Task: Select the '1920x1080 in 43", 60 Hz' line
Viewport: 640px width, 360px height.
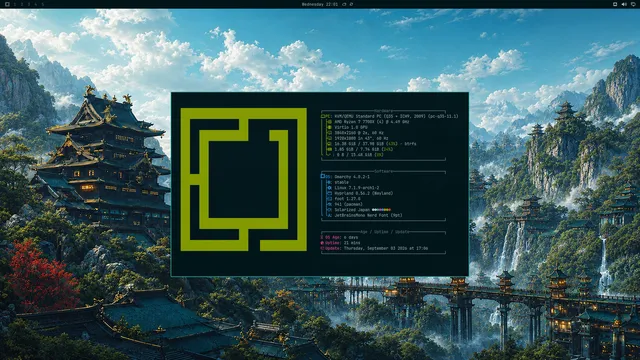Action: pyautogui.click(x=361, y=138)
